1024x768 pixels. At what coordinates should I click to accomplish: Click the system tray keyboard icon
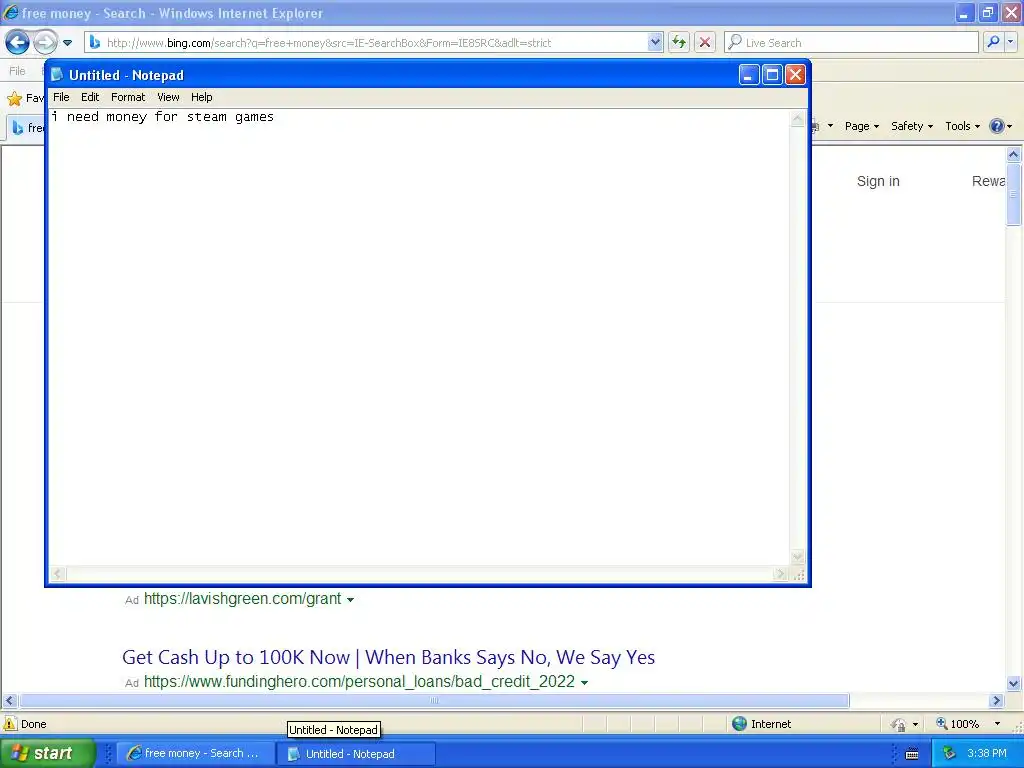point(912,754)
